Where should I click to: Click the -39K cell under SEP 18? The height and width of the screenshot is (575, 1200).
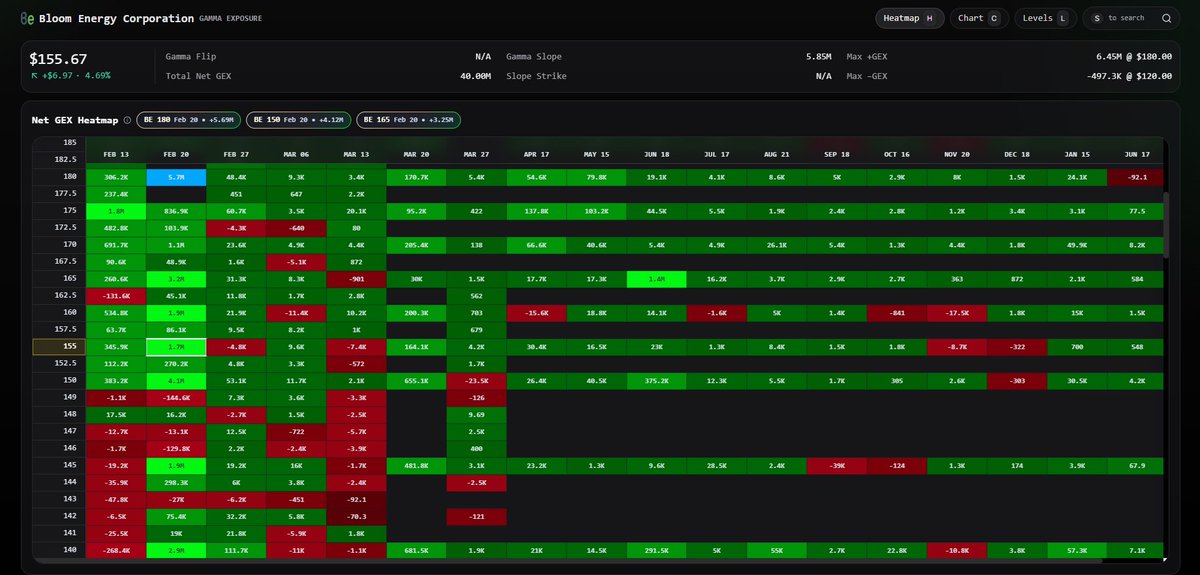(x=836, y=465)
